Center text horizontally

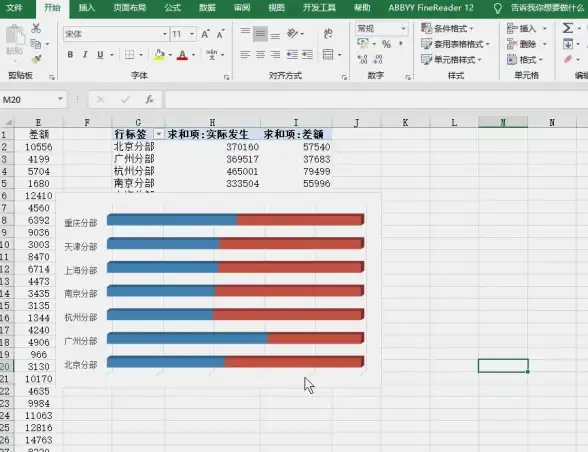[260, 55]
